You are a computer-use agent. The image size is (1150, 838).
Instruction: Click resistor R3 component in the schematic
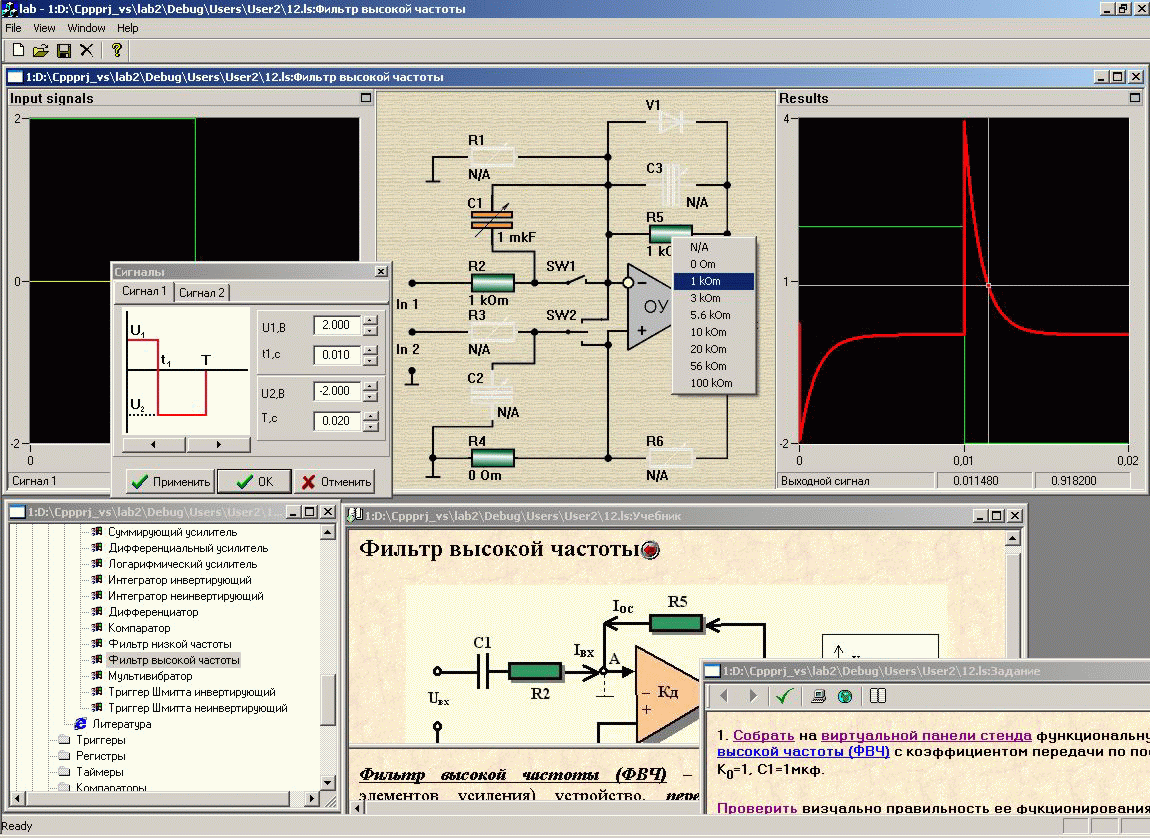492,332
